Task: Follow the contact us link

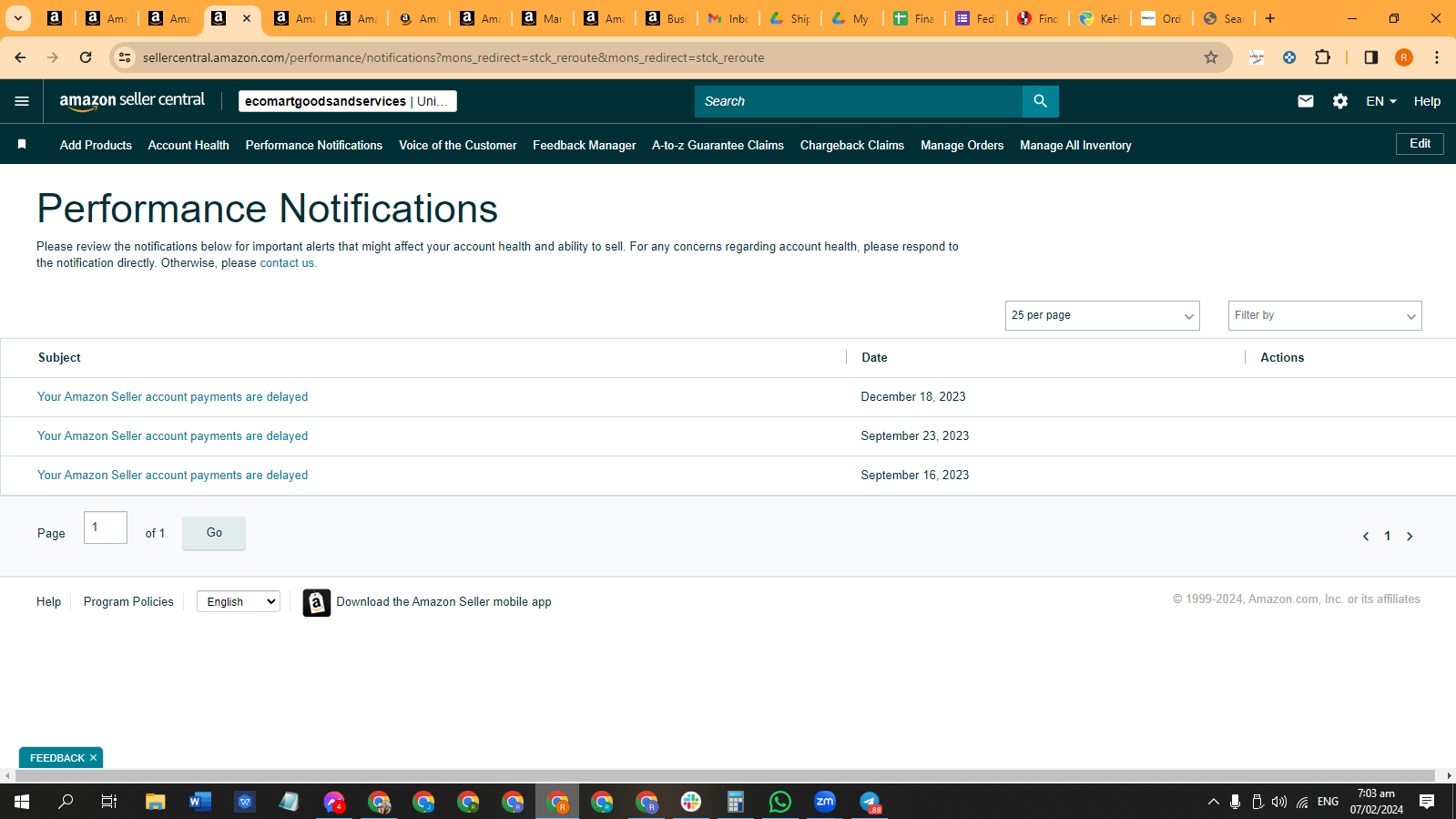Action: point(287,263)
